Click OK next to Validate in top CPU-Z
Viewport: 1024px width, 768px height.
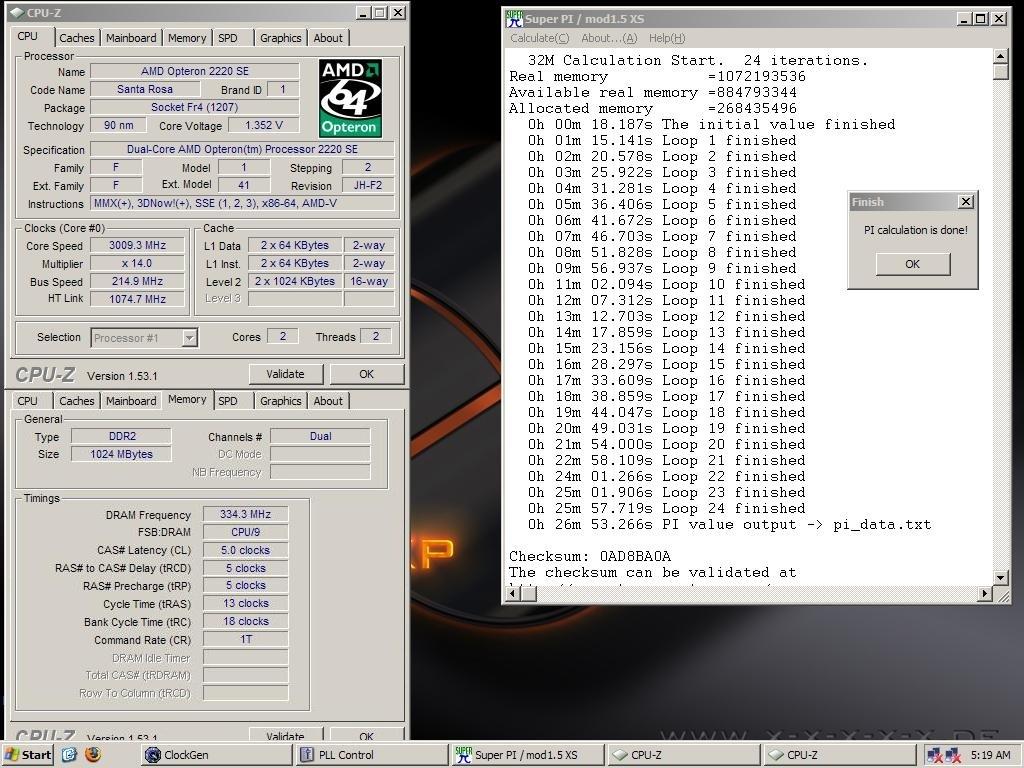coord(366,374)
